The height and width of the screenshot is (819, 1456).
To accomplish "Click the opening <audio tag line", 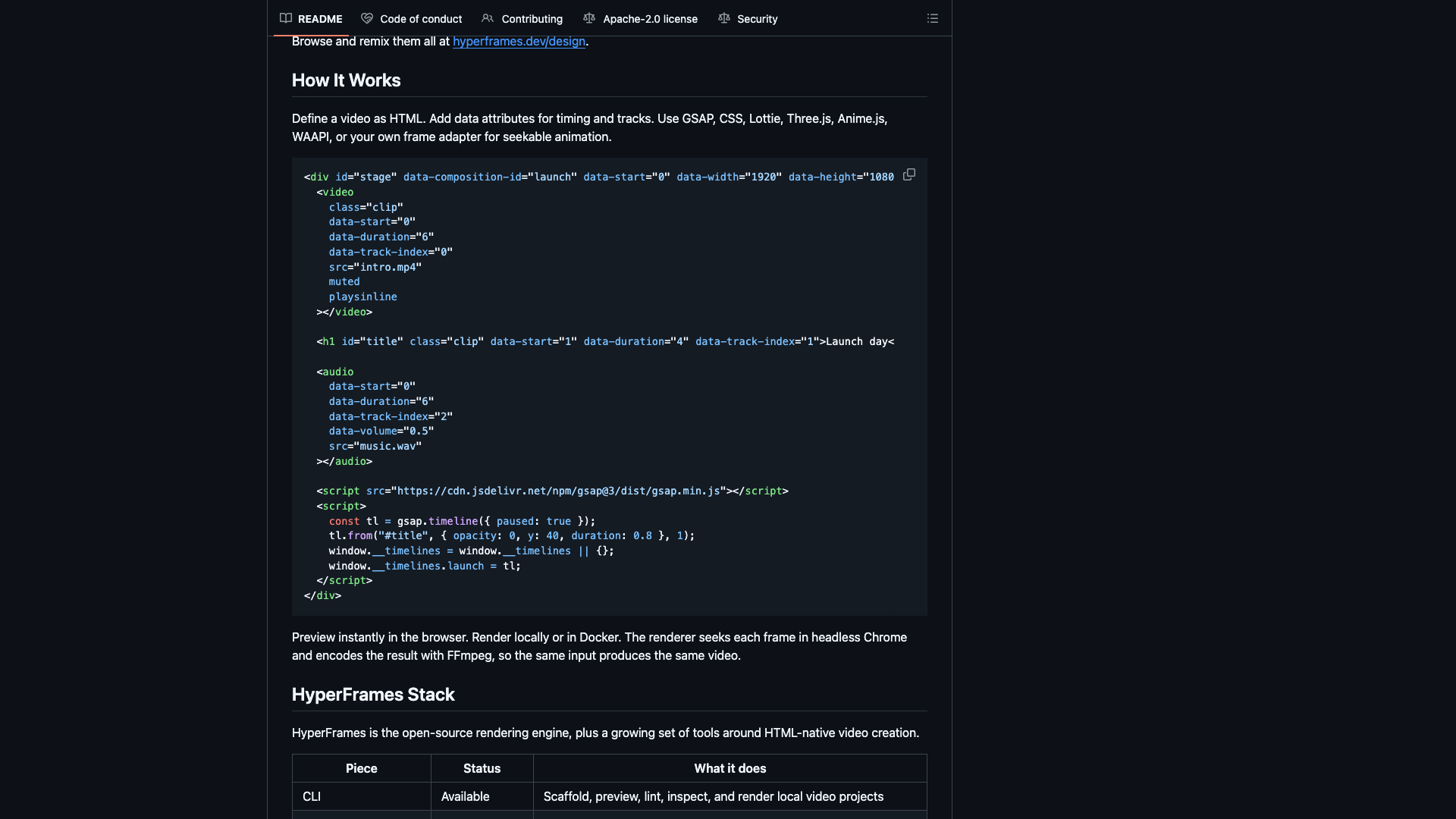I will (335, 372).
